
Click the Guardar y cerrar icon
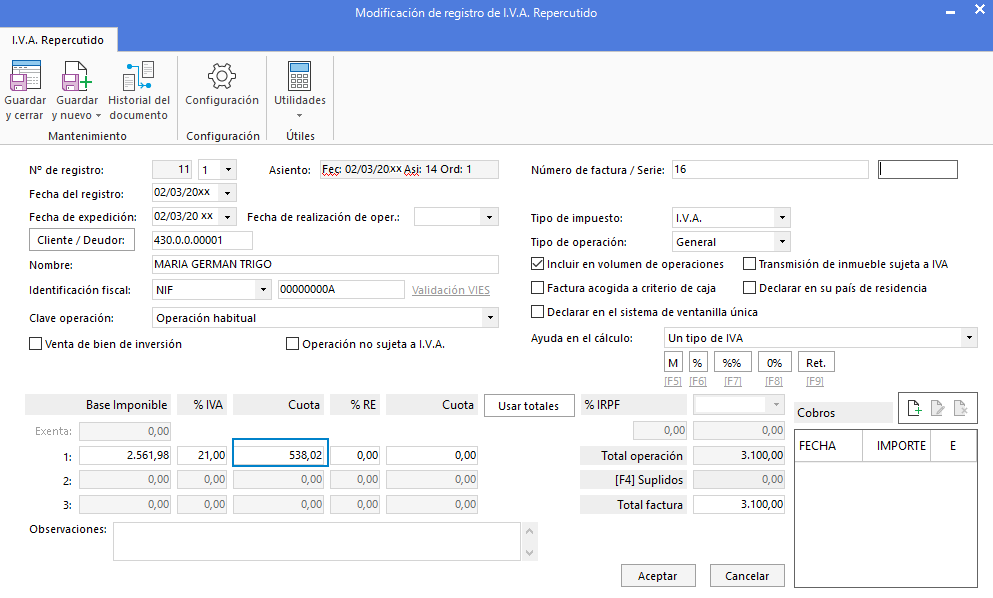point(25,75)
